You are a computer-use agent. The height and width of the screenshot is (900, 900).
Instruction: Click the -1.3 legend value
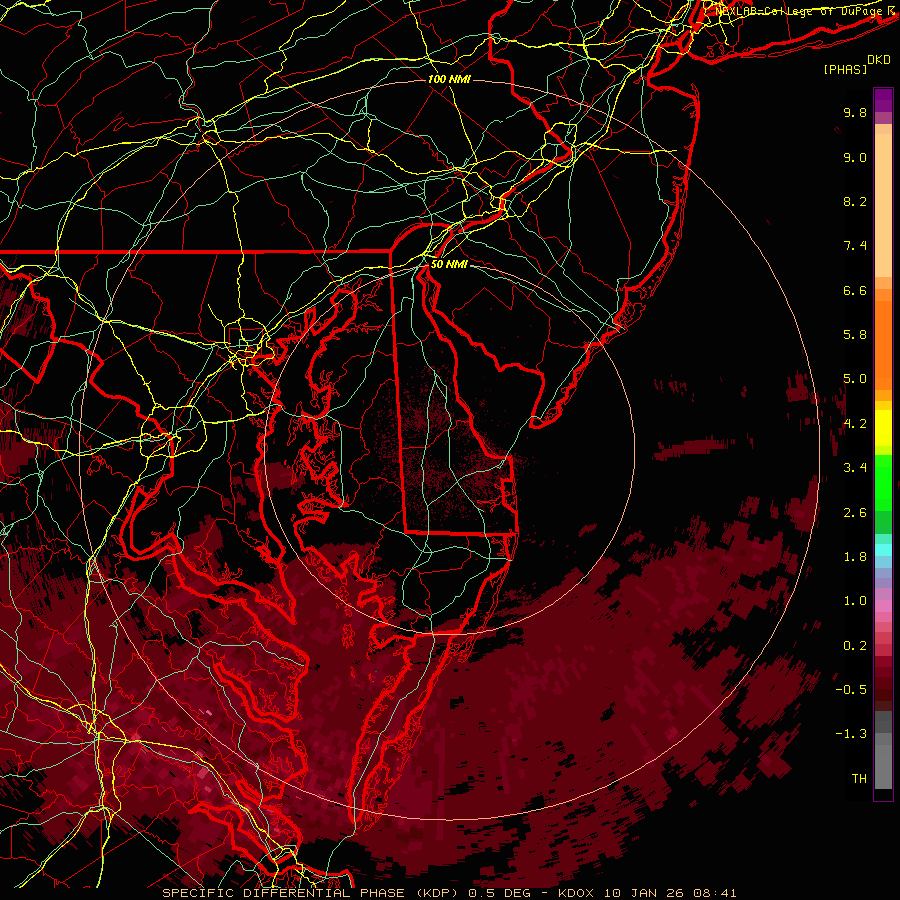coord(851,734)
